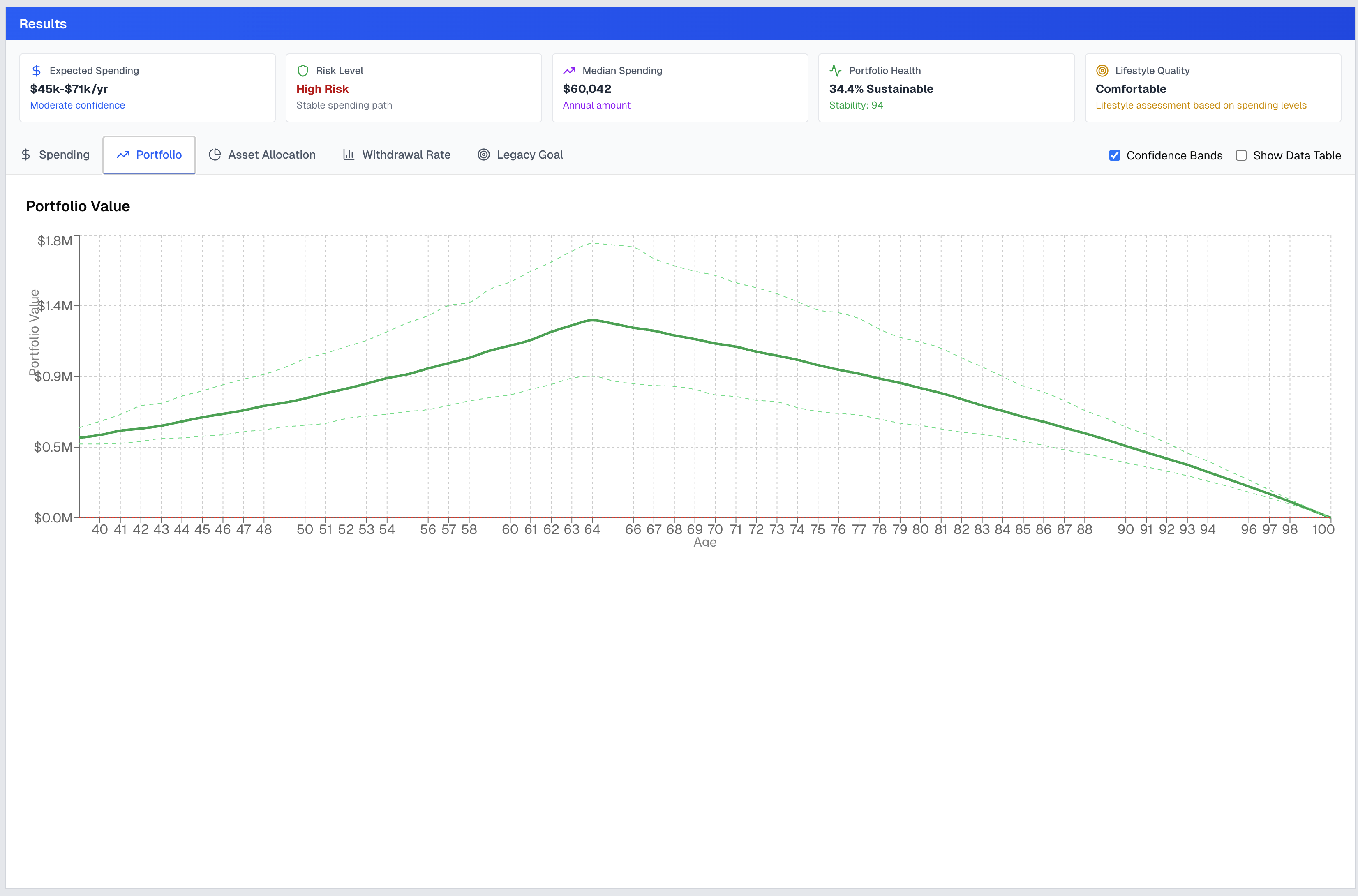Click the trend-line icon on Portfolio tab
The image size is (1358, 896).
[x=123, y=155]
